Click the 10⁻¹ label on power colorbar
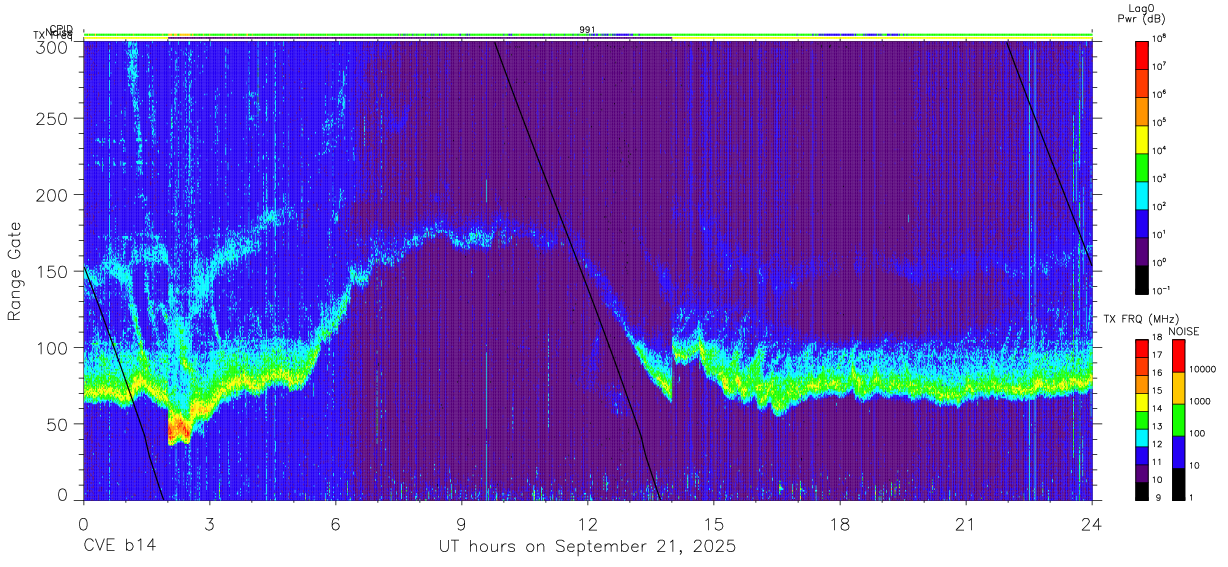This screenshot has width=1228, height=567. [1162, 291]
